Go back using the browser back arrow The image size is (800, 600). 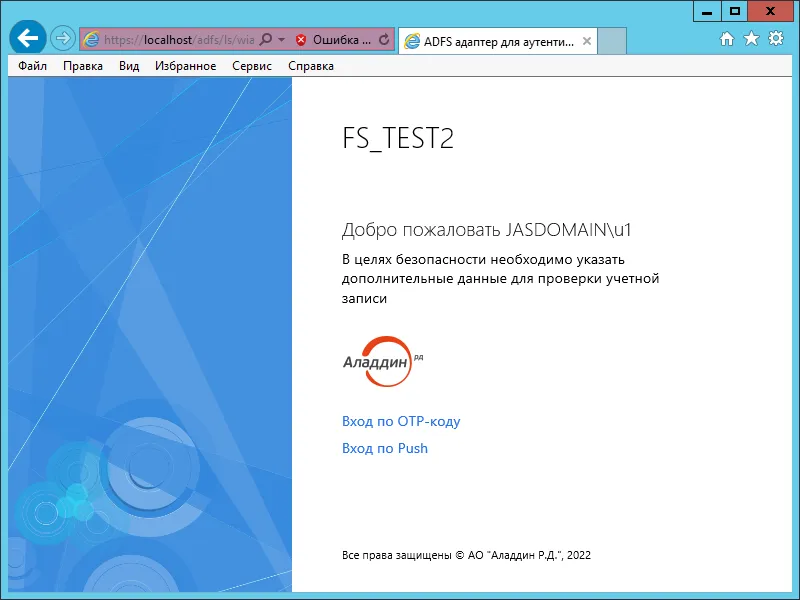[x=28, y=38]
